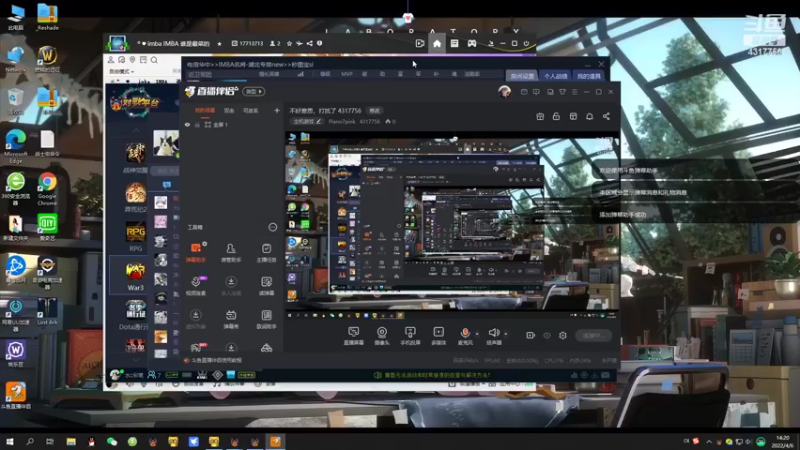Open the lyrics assistant tool
The width and height of the screenshot is (800, 450).
(x=266, y=319)
